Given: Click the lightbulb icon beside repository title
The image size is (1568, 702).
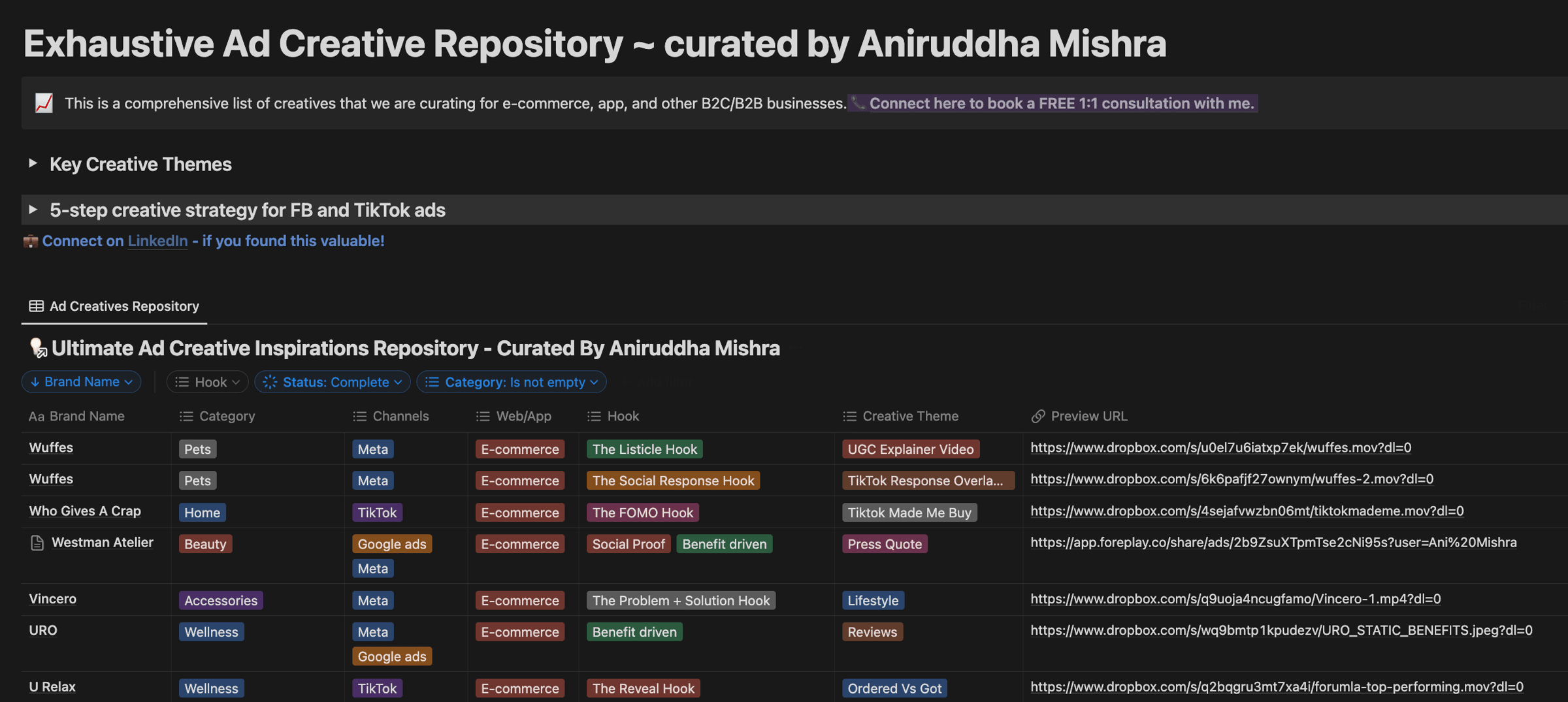Looking at the screenshot, I should click(38, 348).
